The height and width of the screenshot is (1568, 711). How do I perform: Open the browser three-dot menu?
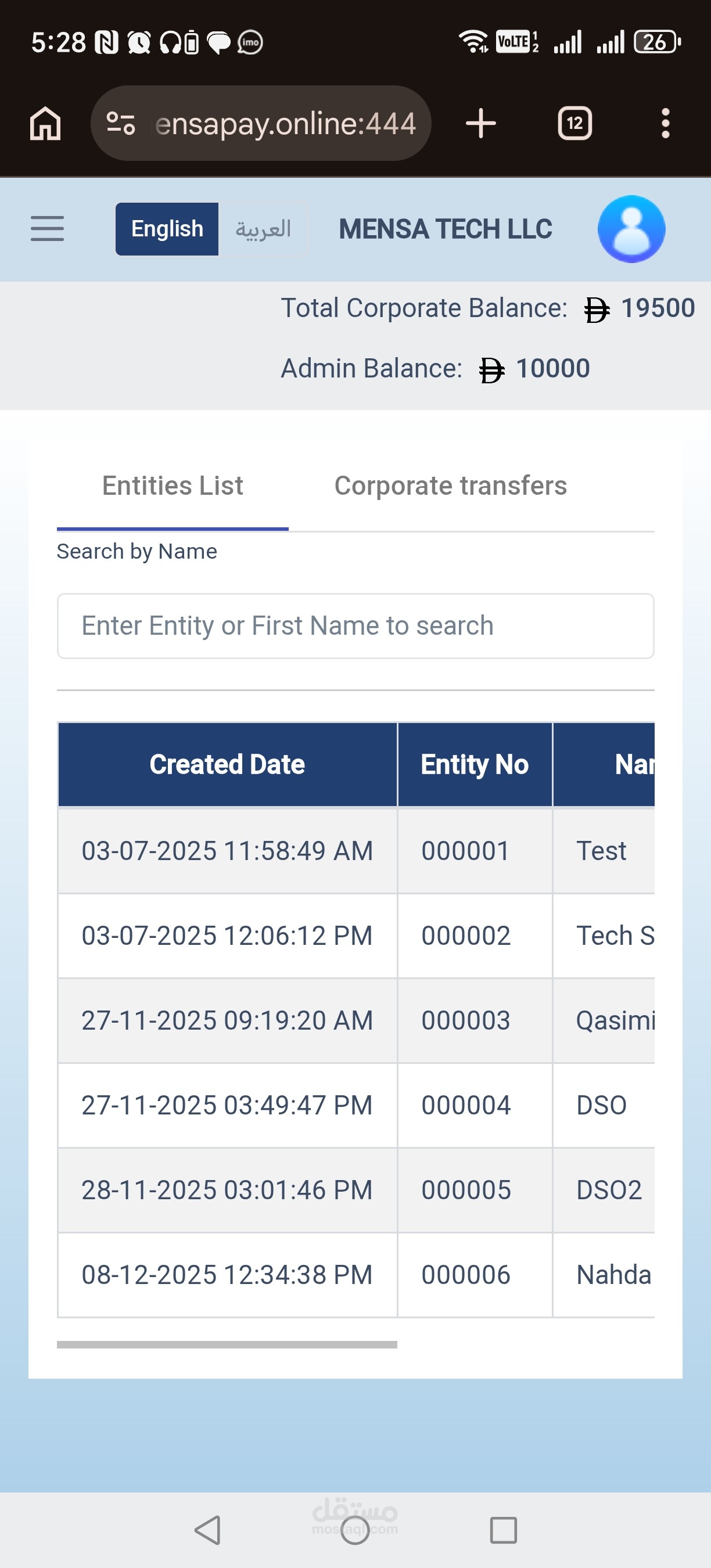click(x=665, y=124)
